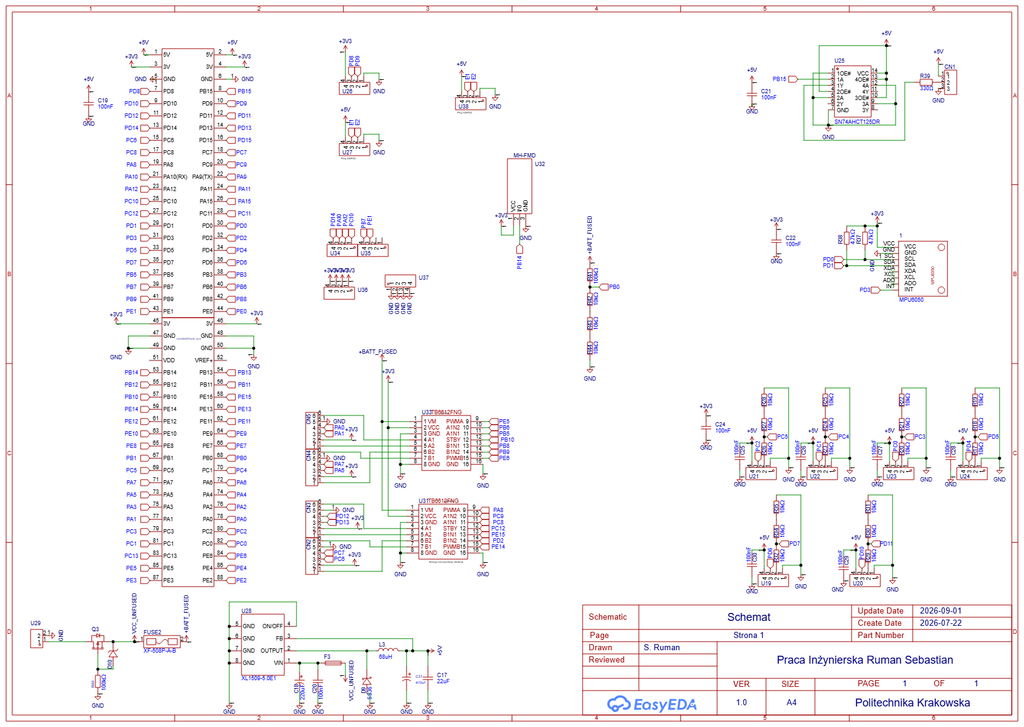Screen dimensions: 1024x727
Task: Select the C24 capacitor symbol
Action: pos(706,428)
